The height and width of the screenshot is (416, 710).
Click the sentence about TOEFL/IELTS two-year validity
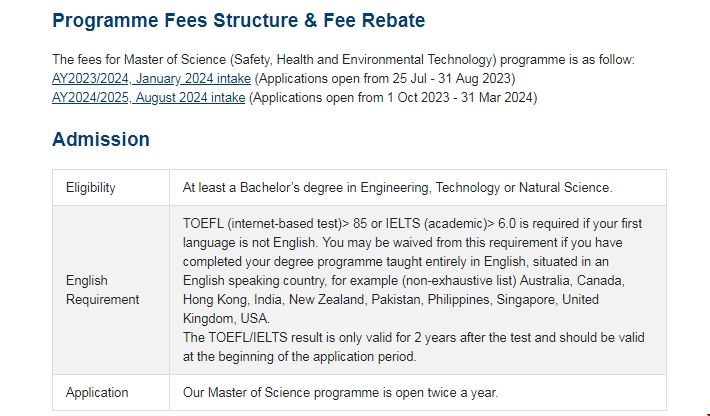tap(406, 337)
